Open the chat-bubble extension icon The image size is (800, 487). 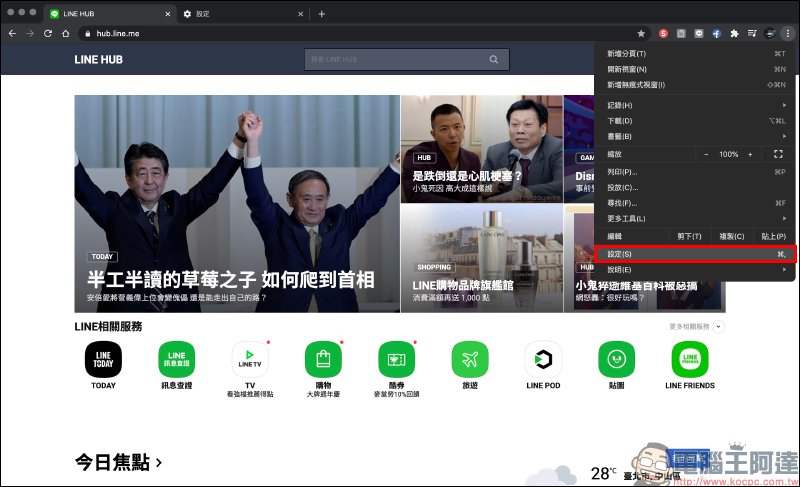(699, 34)
